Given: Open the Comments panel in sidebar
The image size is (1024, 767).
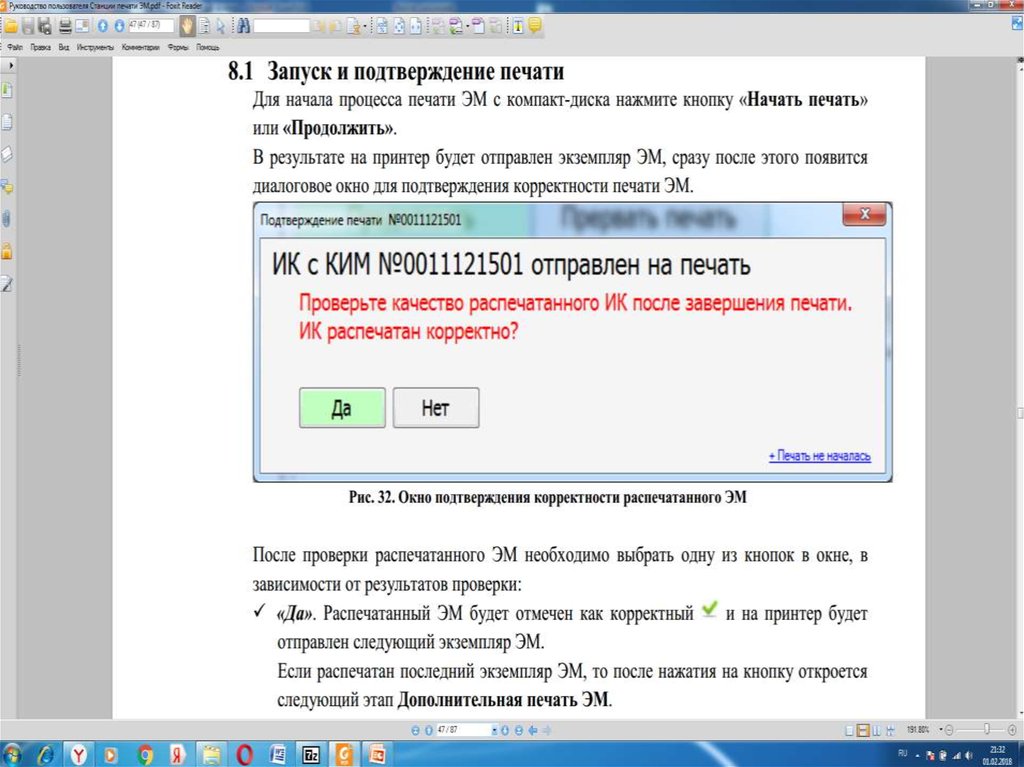Looking at the screenshot, I should click(7, 186).
